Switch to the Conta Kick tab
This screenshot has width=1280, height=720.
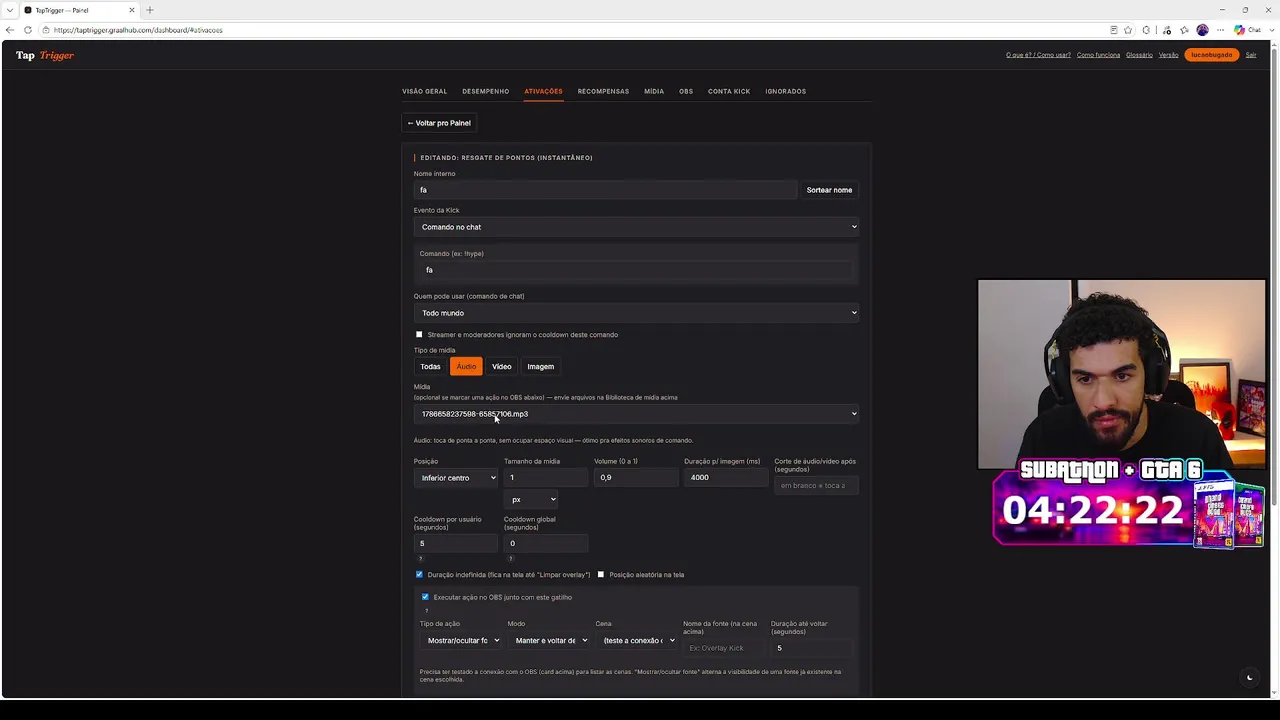click(x=729, y=91)
